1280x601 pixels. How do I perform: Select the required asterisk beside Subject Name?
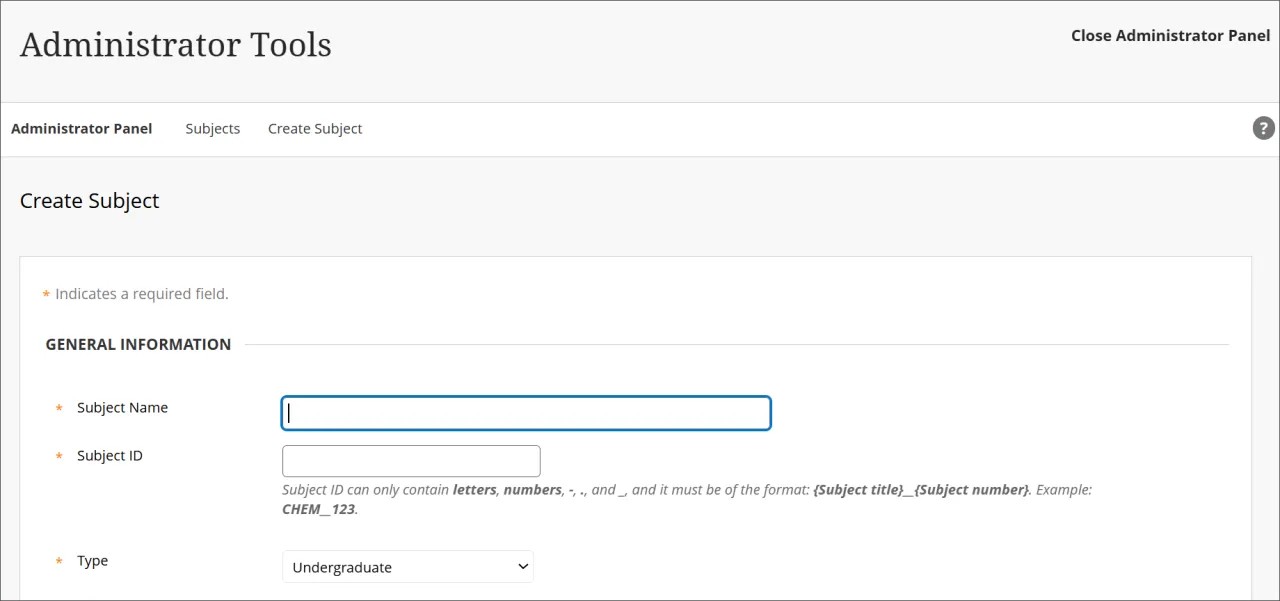tap(58, 408)
